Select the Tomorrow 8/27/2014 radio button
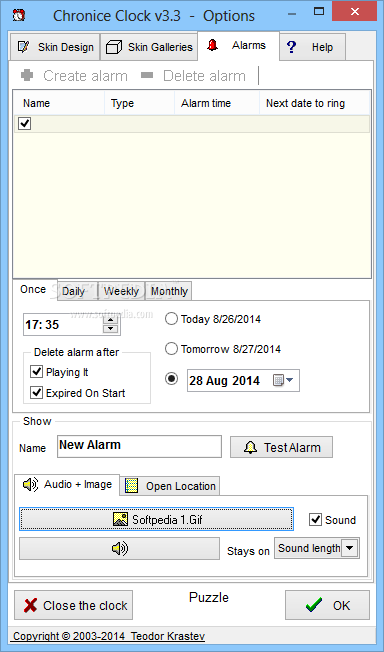 171,348
